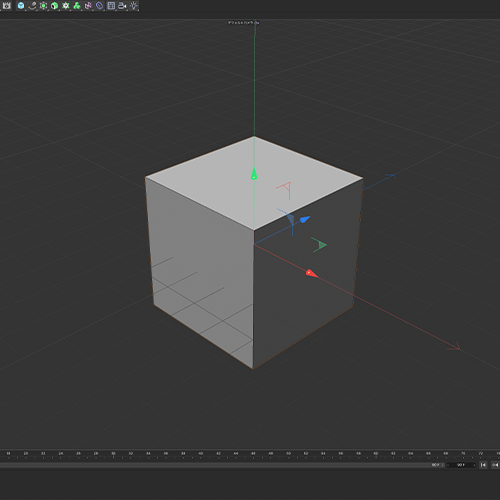The image size is (500, 500).
Task: Click the red X-axis arrow handle
Action: click(312, 273)
